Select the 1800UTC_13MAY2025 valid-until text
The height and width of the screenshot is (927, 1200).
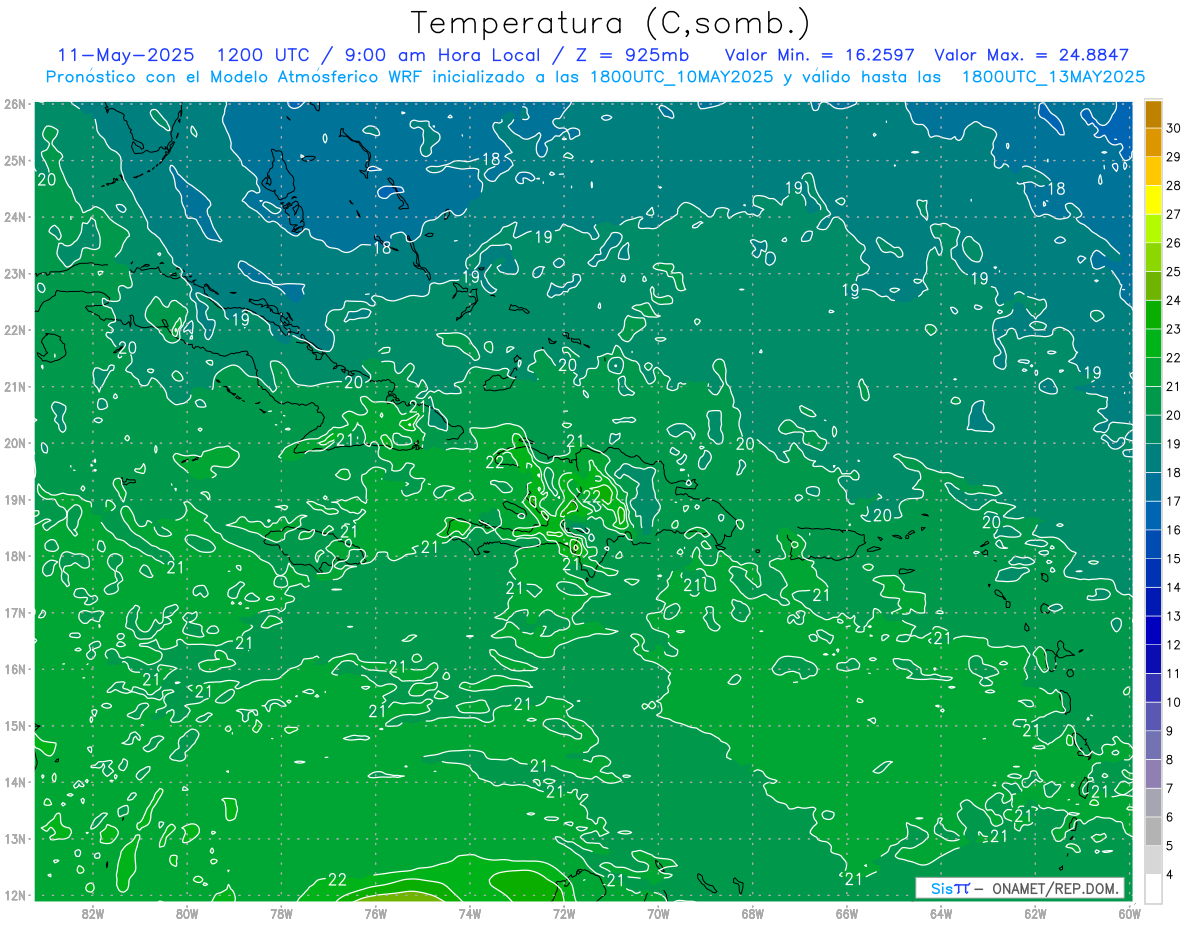pos(1052,77)
